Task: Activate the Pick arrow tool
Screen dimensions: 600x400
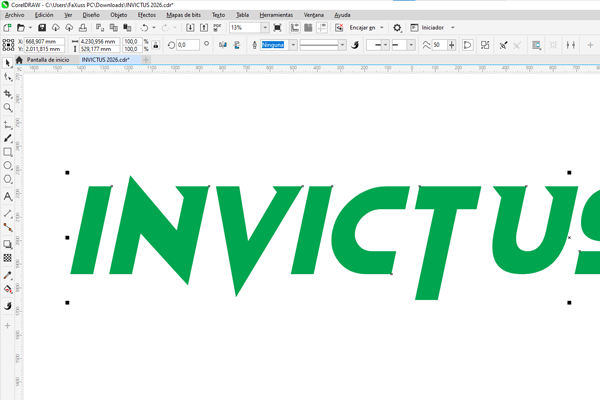Action: click(x=8, y=63)
